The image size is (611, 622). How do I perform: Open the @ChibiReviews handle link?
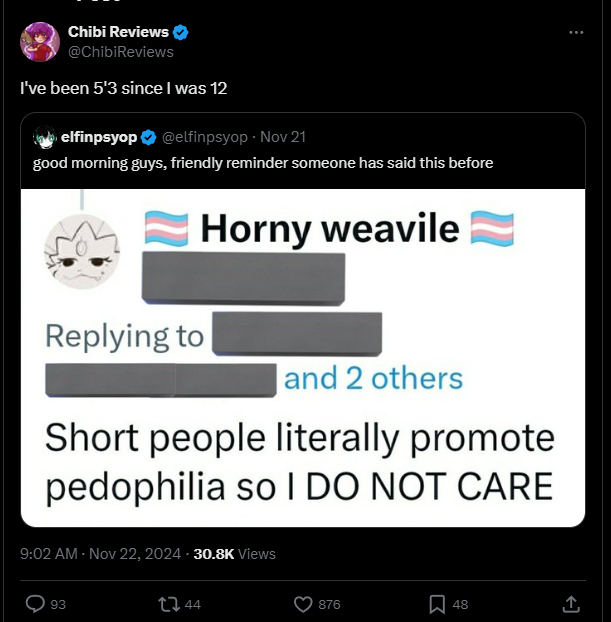[121, 52]
